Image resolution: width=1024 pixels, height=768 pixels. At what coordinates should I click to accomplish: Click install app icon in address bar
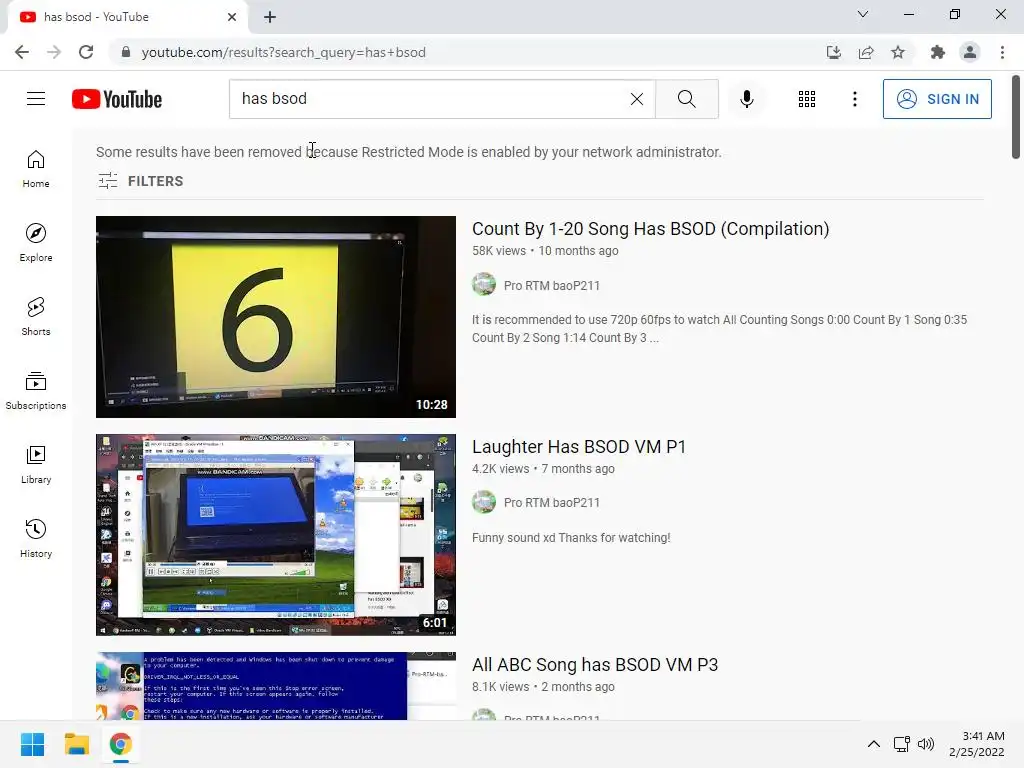(x=834, y=52)
